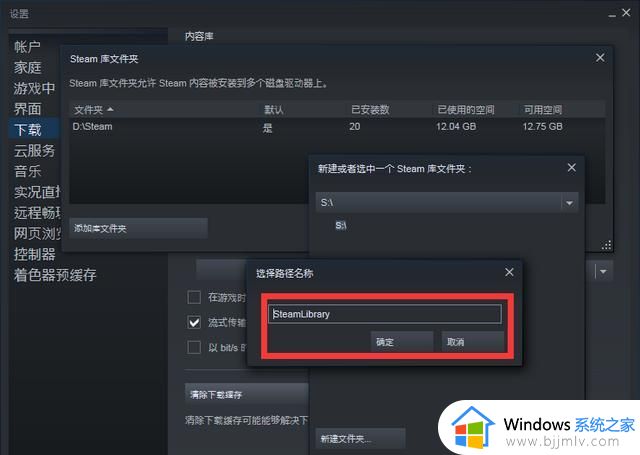640x455 pixels.
Task: Sort by the 文件夹 column header
Action: tap(94, 110)
